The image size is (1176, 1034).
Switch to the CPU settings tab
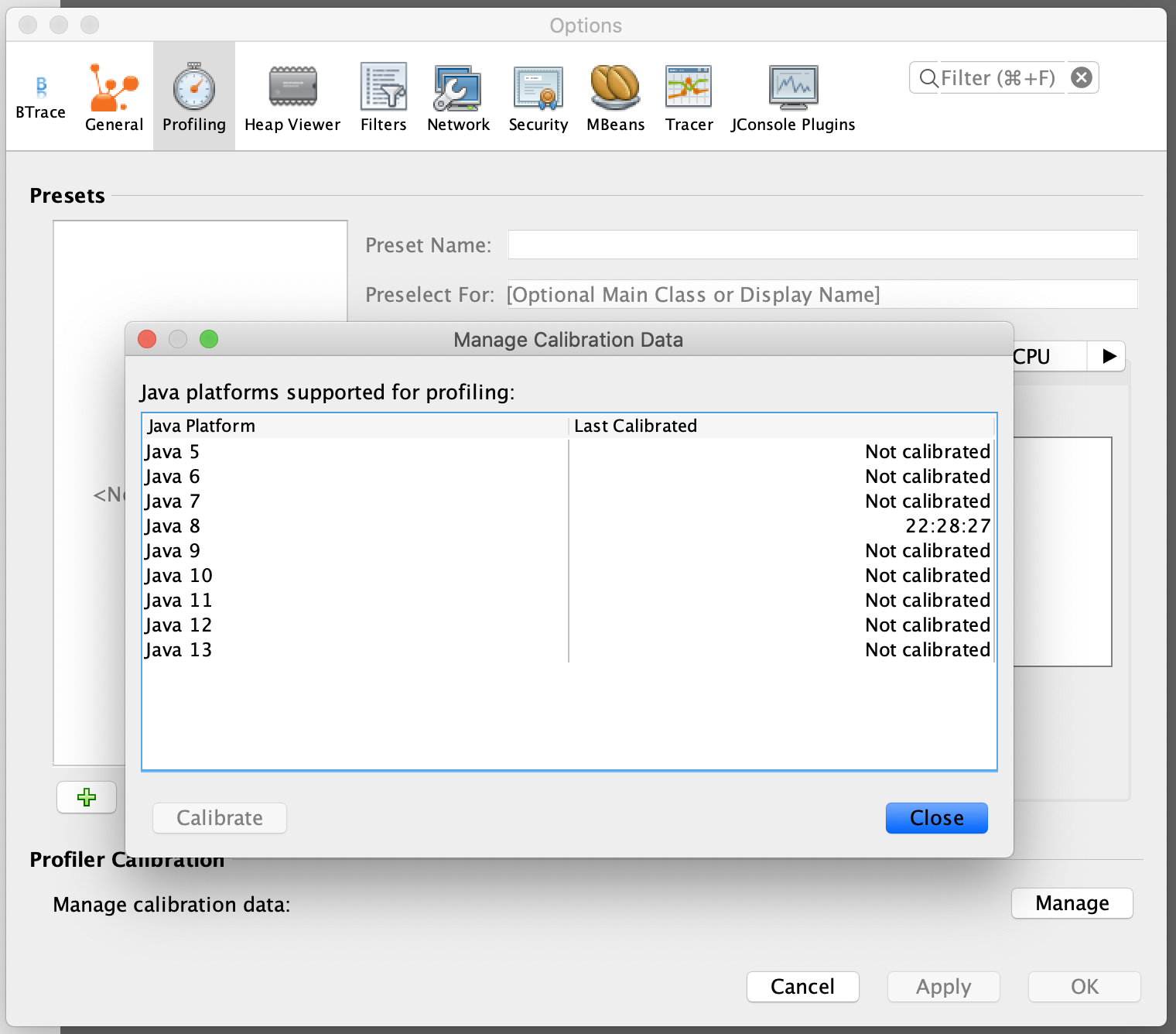1050,356
